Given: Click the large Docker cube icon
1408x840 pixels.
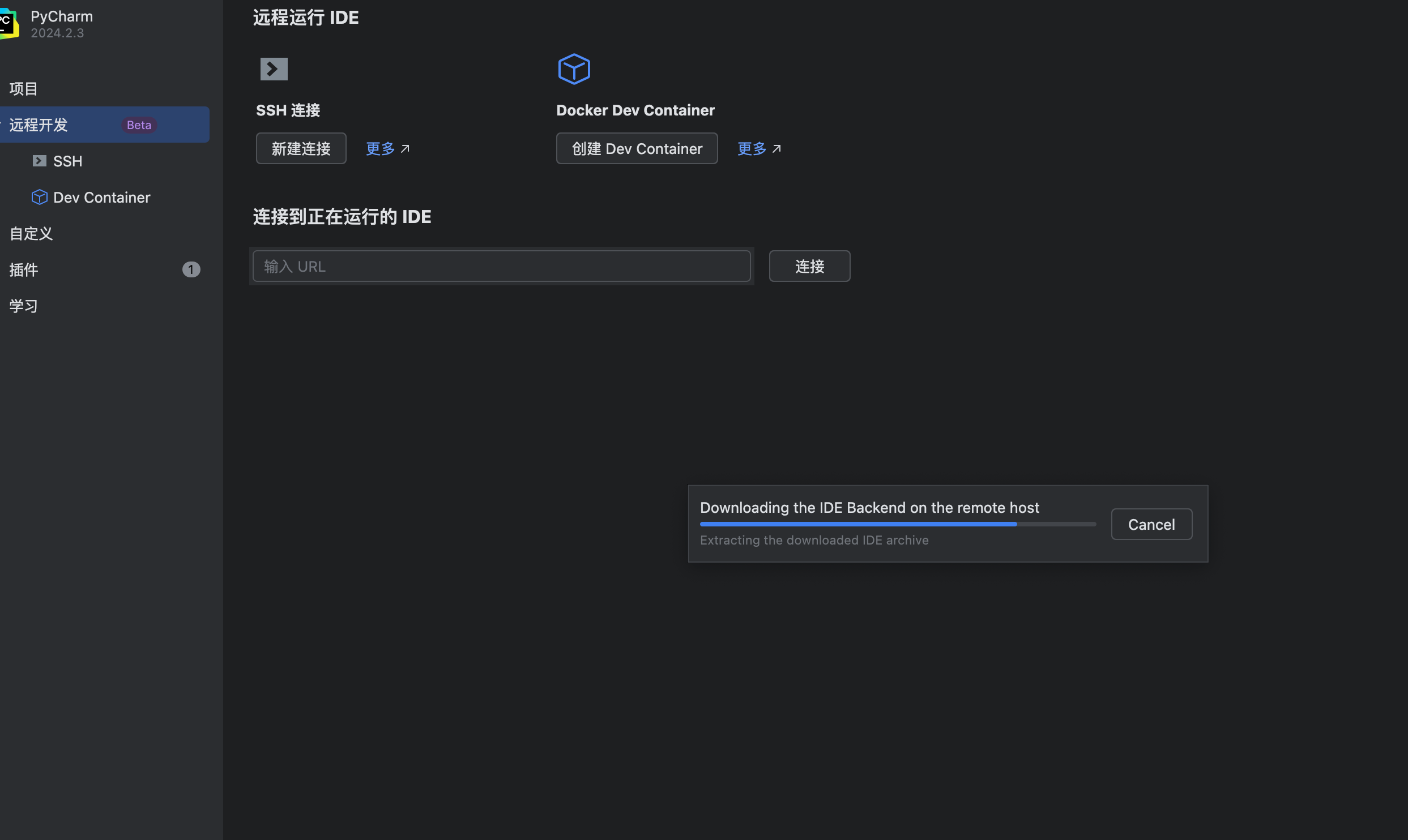Looking at the screenshot, I should pos(574,69).
